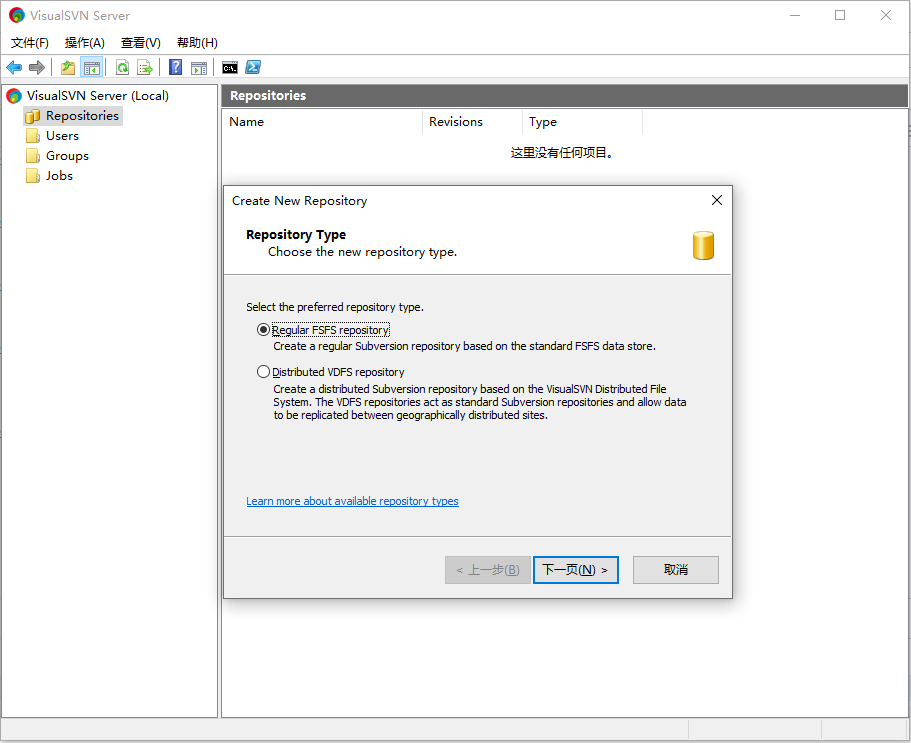Image resolution: width=911 pixels, height=743 pixels.
Task: Click the Export List toolbar icon
Action: [x=145, y=67]
